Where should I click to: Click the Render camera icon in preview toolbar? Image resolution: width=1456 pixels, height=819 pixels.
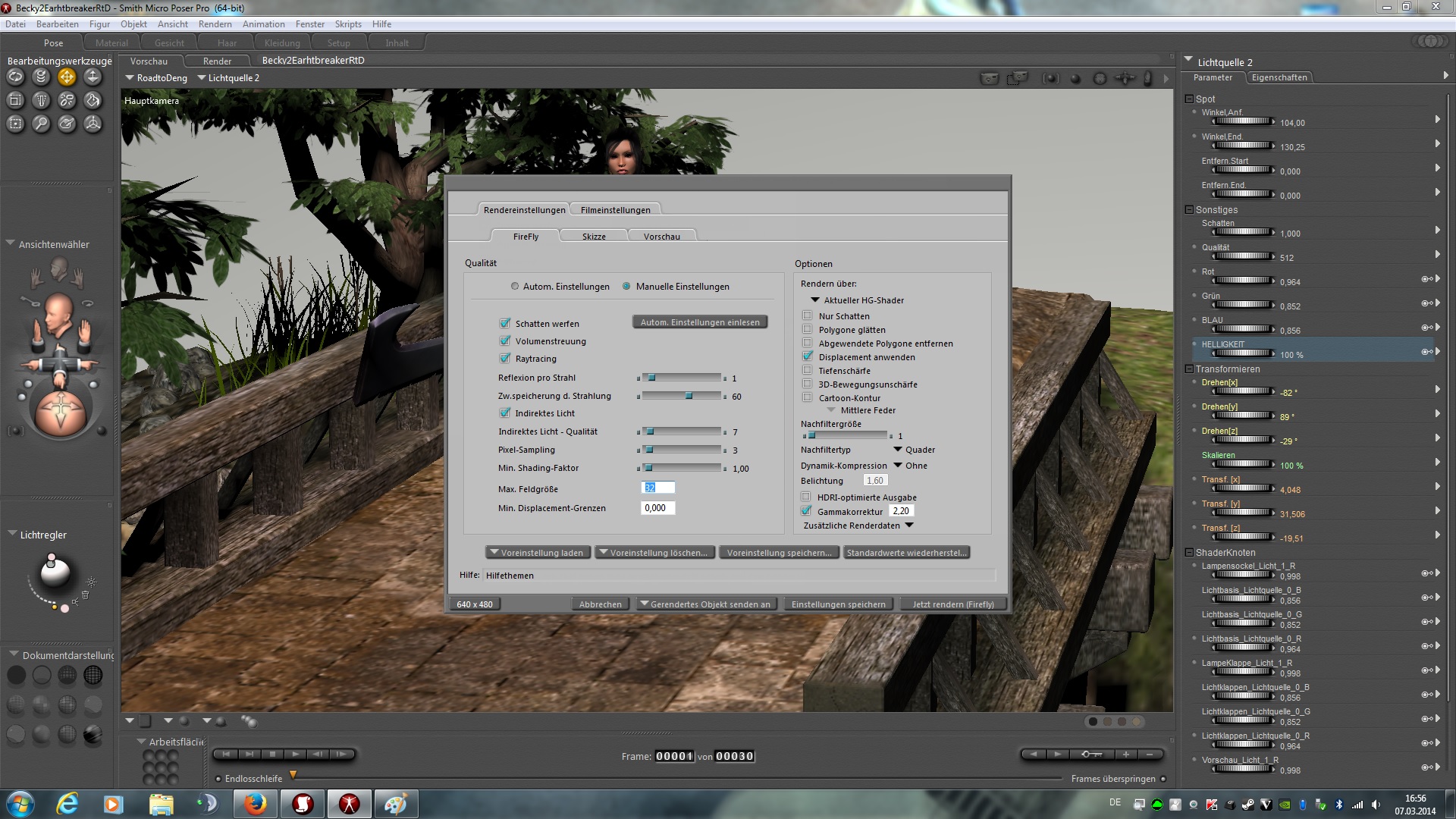click(990, 78)
